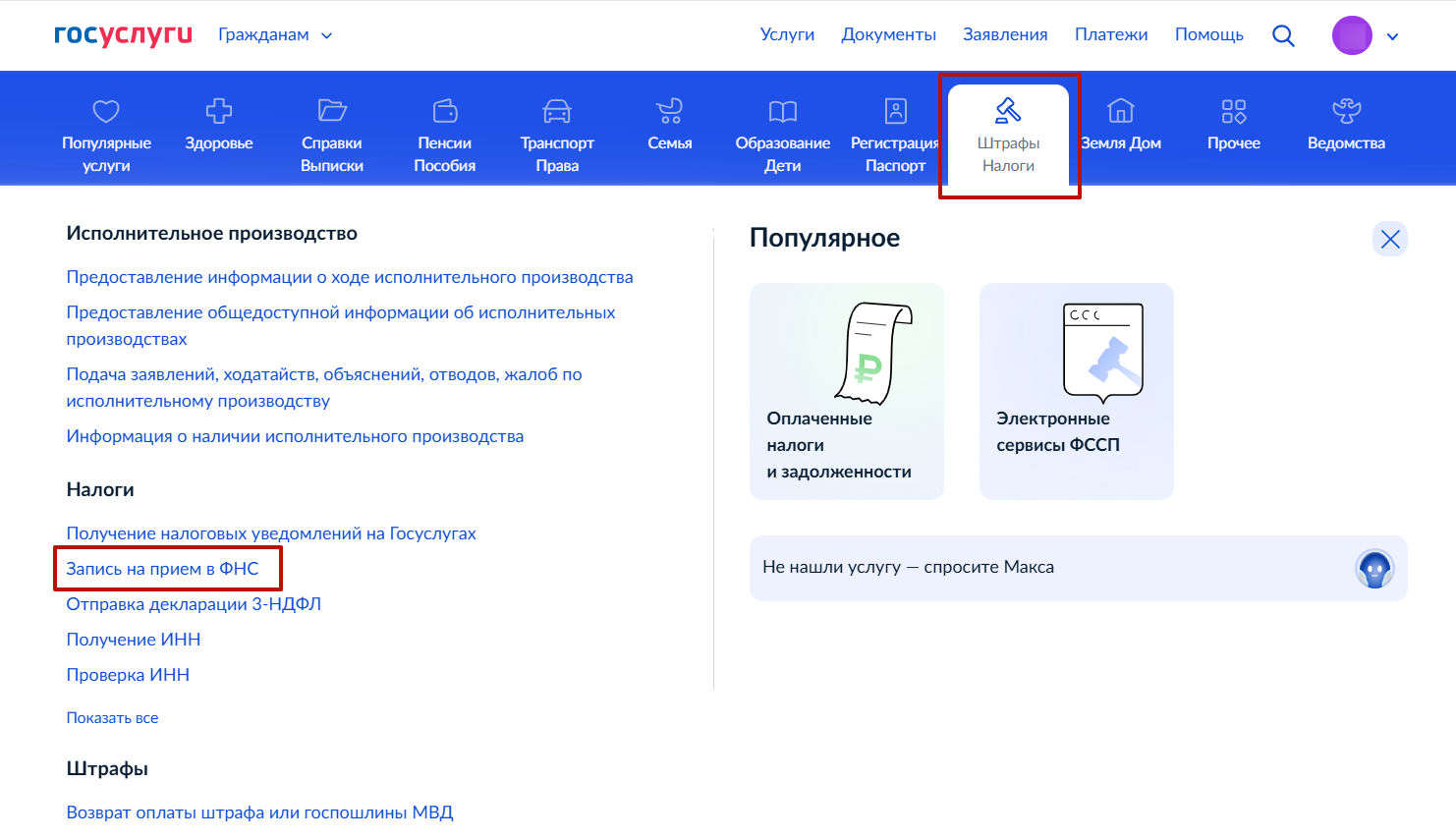The image size is (1456, 840).
Task: Expand the Гражданам dropdown
Action: pos(275,35)
